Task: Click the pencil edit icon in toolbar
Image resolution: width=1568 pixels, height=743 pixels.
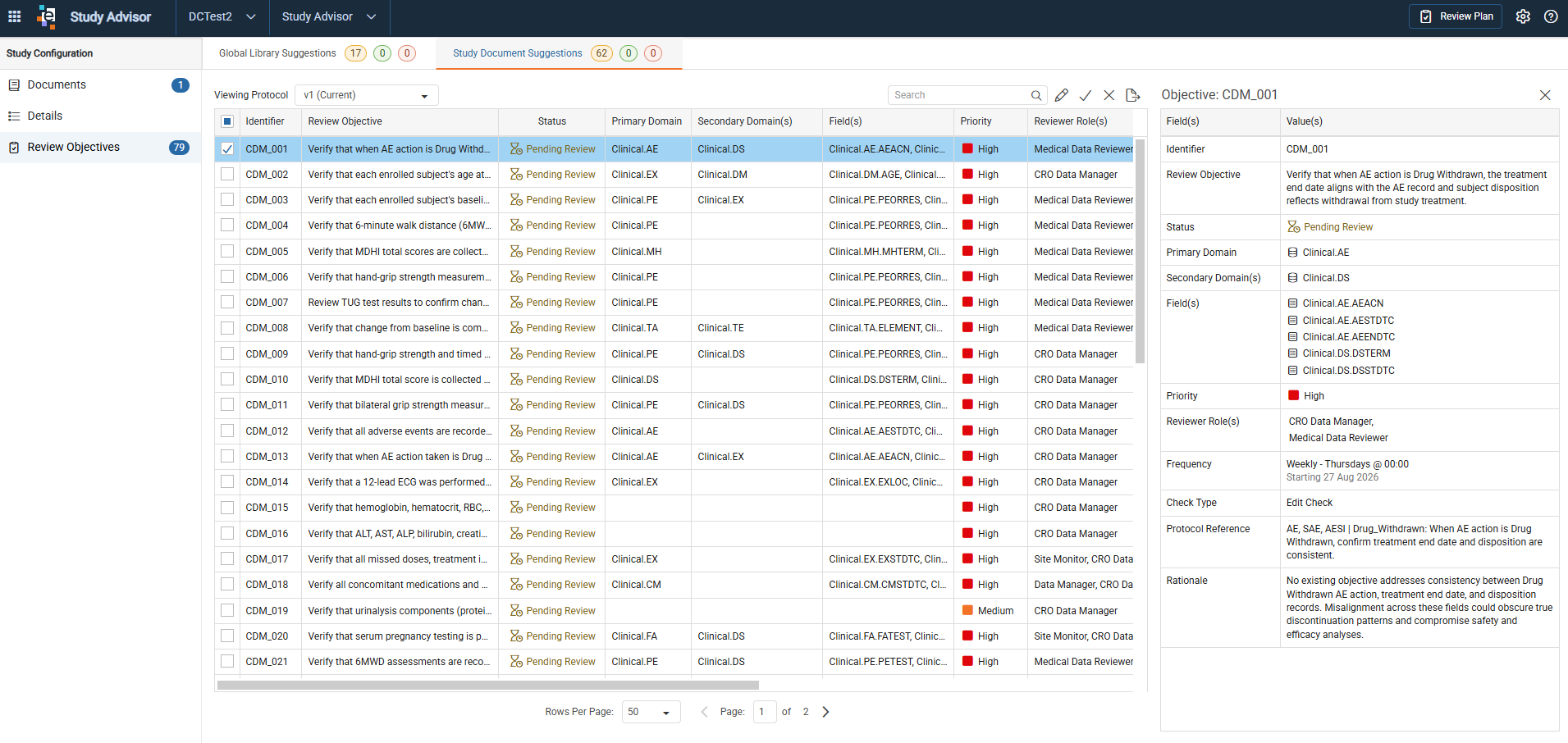Action: [1062, 95]
